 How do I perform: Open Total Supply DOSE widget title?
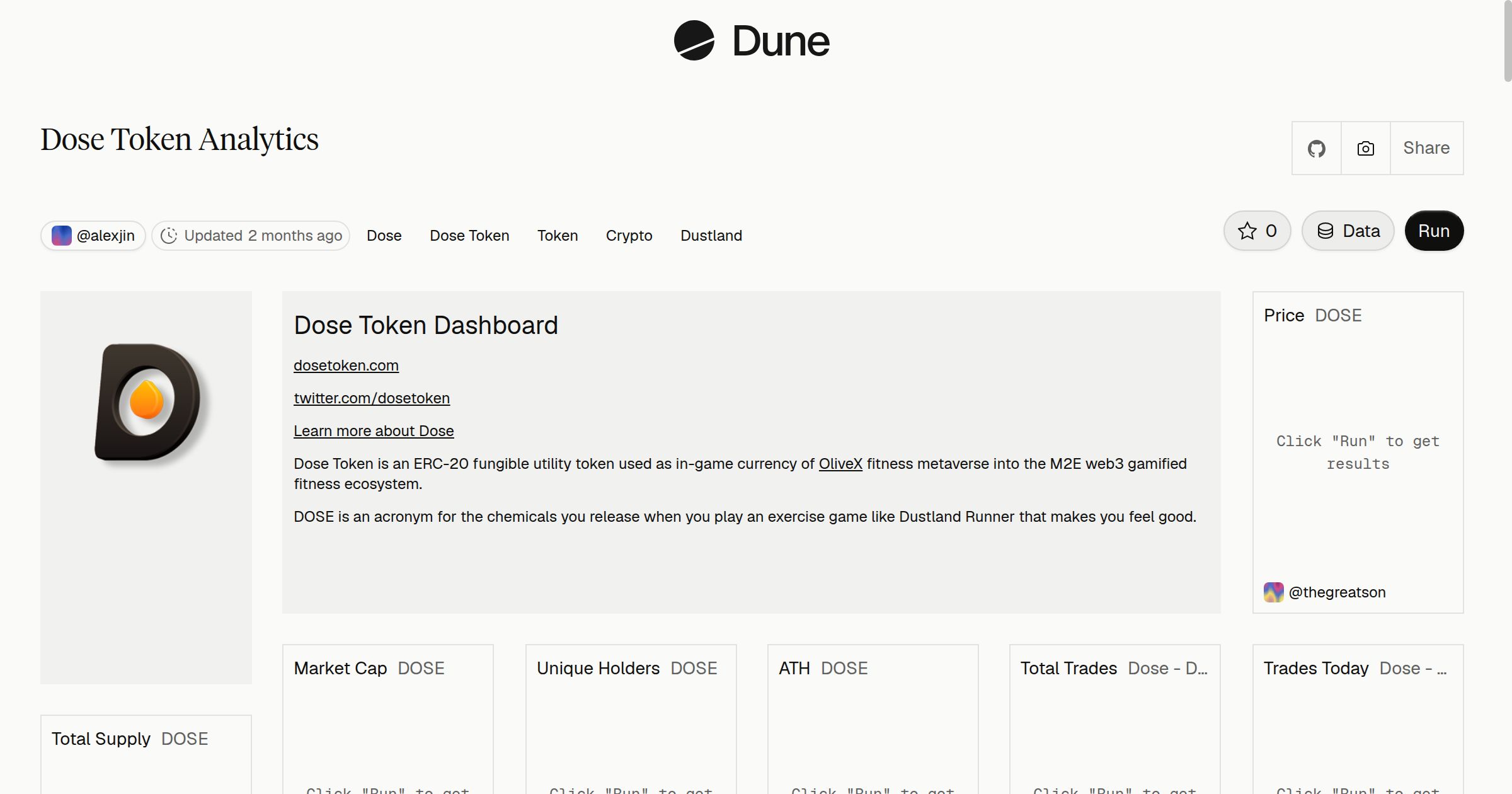[x=130, y=739]
